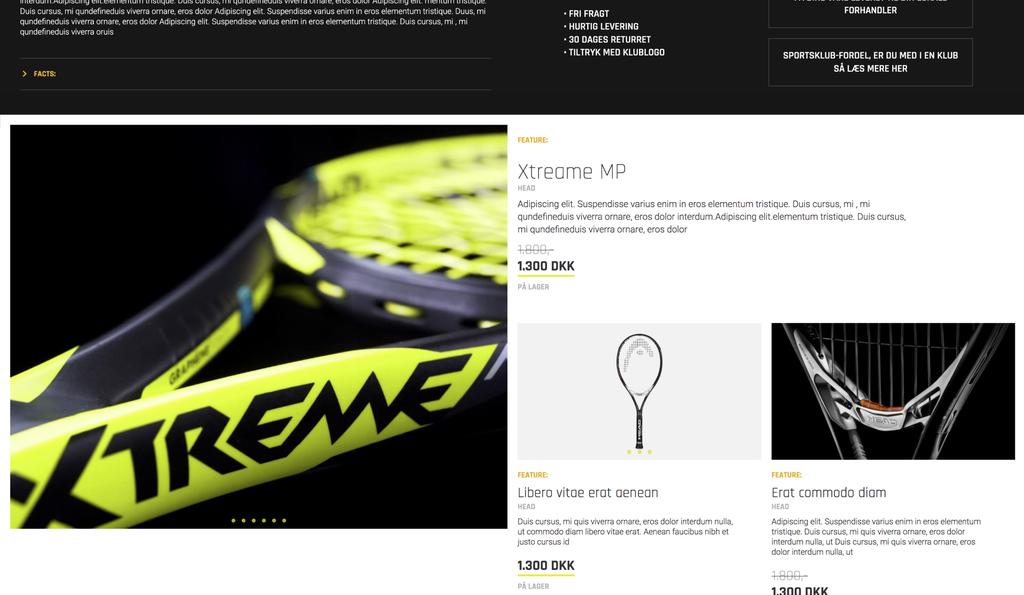1024x595 pixels.
Task: Select last carousel dot on Xtreme image
Action: (x=284, y=521)
